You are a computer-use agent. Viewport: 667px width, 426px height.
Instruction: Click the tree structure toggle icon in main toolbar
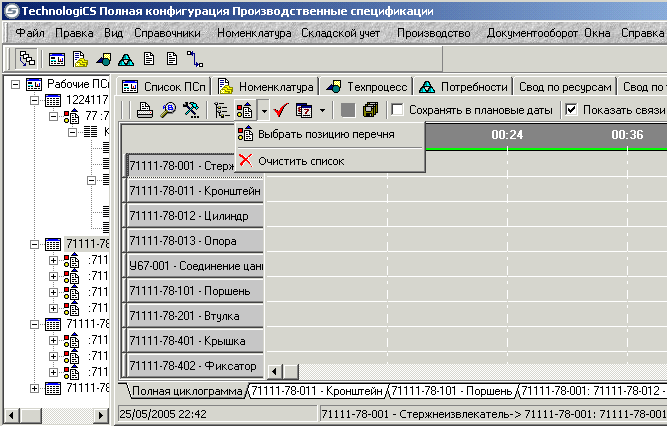coord(26,59)
